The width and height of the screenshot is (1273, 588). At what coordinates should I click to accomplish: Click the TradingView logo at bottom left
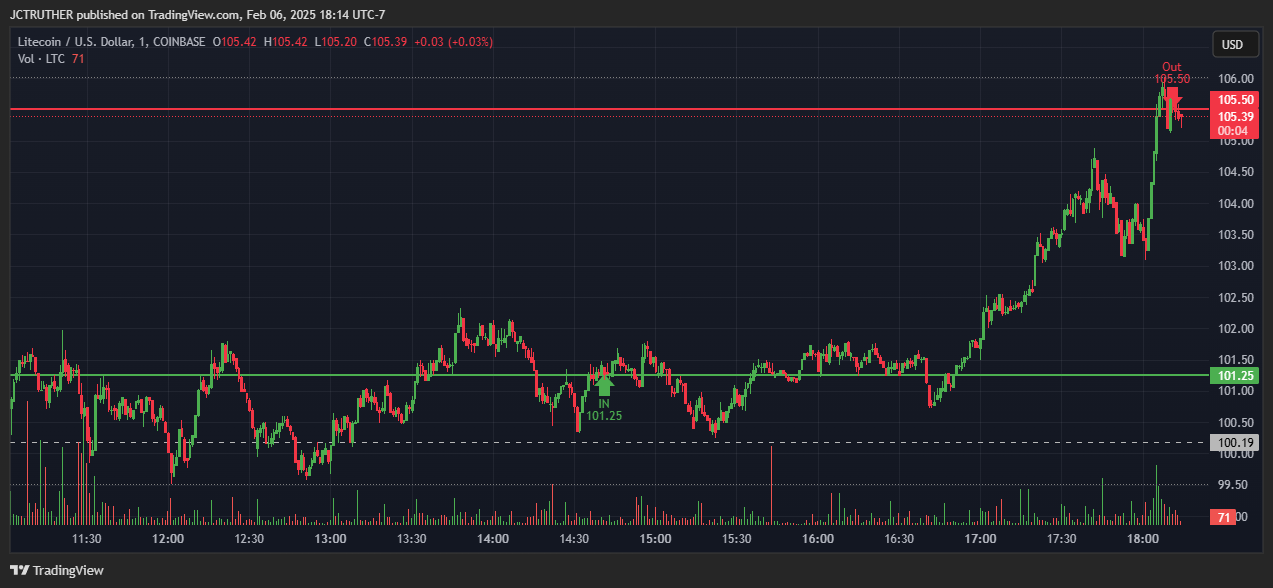pos(57,570)
